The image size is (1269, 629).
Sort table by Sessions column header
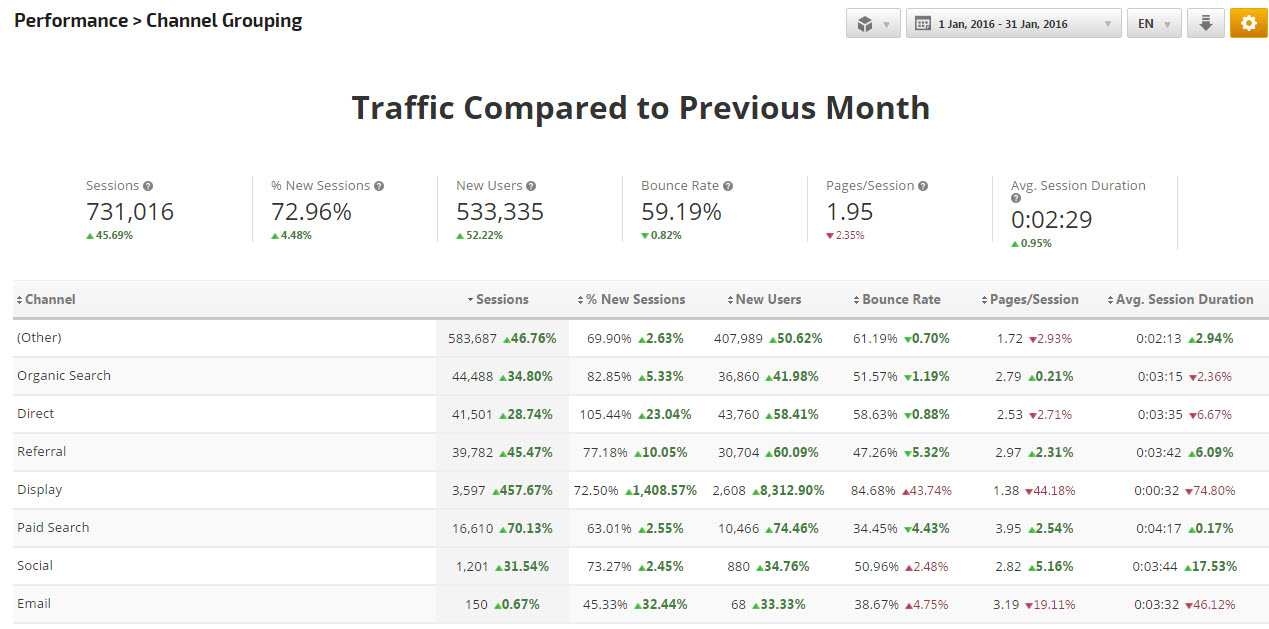point(501,299)
